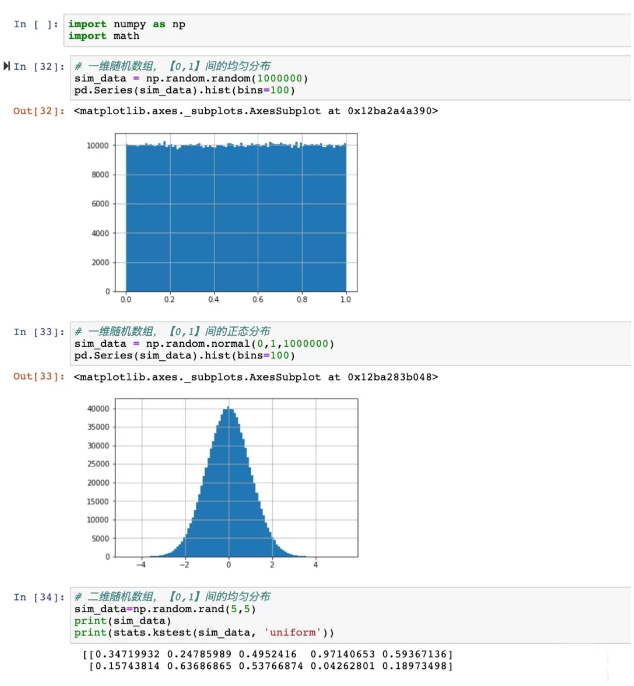Click the comment line in cell 34
634x686 pixels.
172,597
